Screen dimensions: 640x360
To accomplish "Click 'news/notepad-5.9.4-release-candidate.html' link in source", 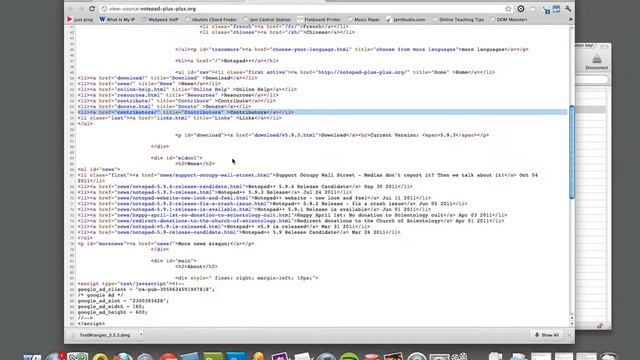I will [x=180, y=186].
